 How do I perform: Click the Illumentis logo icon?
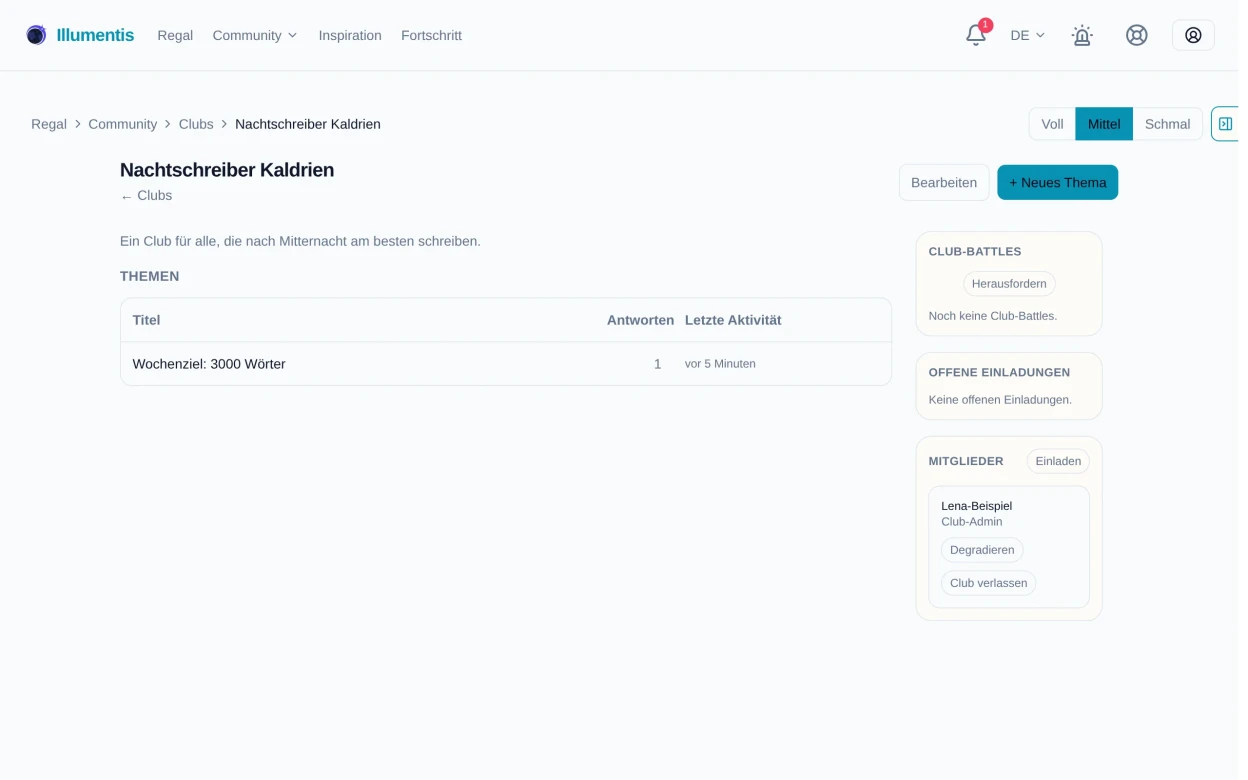pyautogui.click(x=36, y=35)
